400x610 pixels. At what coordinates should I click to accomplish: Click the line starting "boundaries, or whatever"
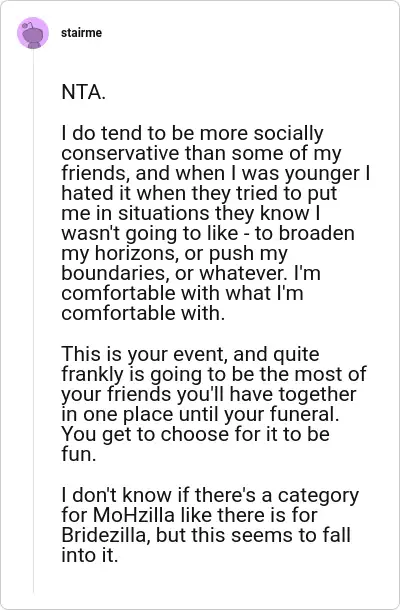click(191, 273)
